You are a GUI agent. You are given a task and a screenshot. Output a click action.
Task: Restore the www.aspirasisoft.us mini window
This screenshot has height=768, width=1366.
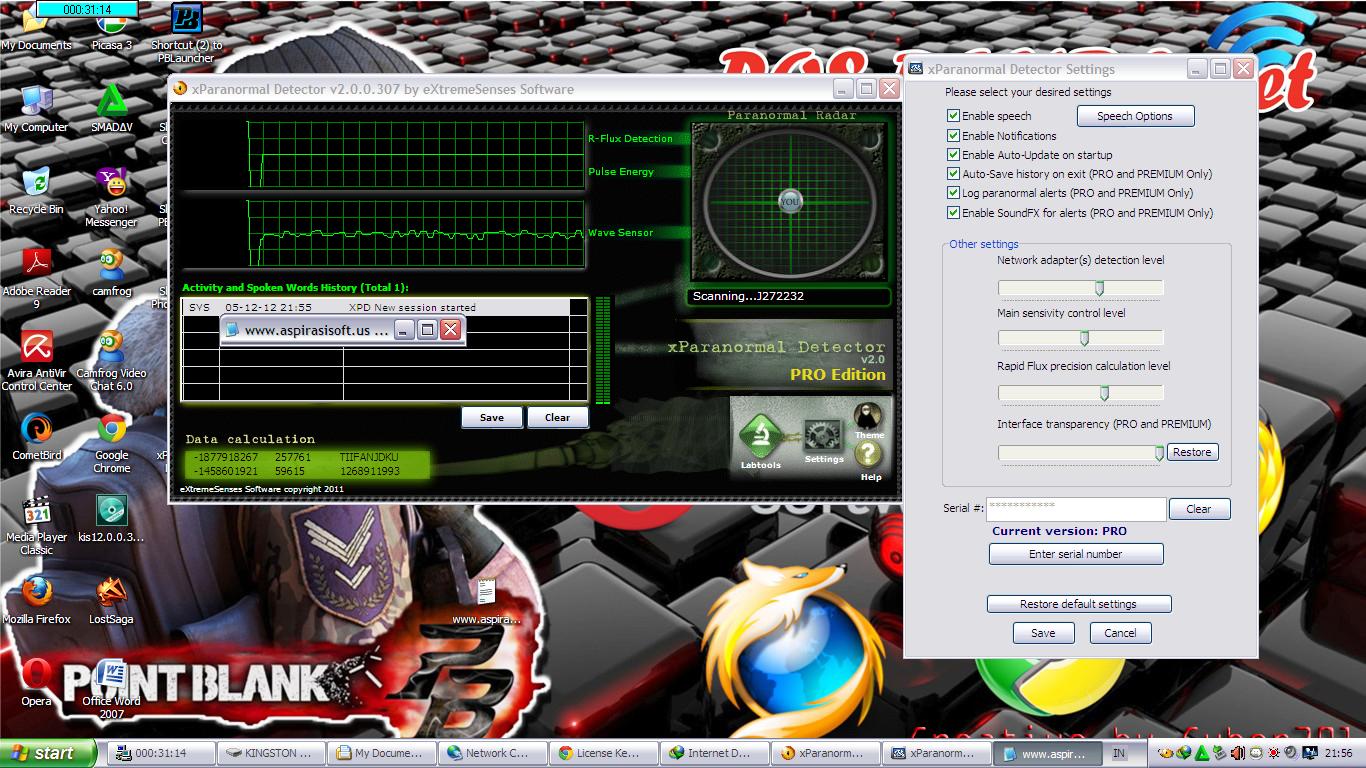tap(427, 330)
